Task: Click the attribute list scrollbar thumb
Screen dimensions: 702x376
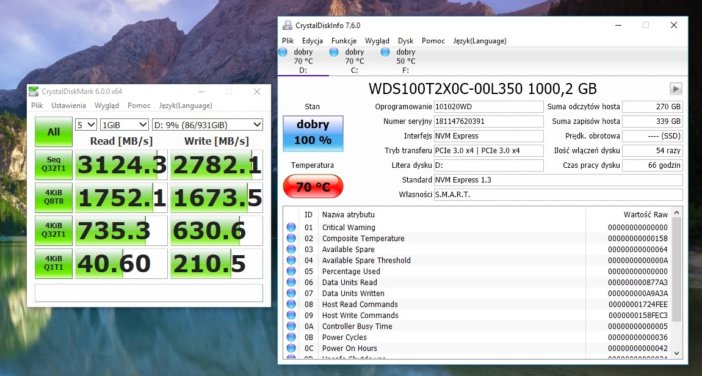Action: (x=676, y=269)
